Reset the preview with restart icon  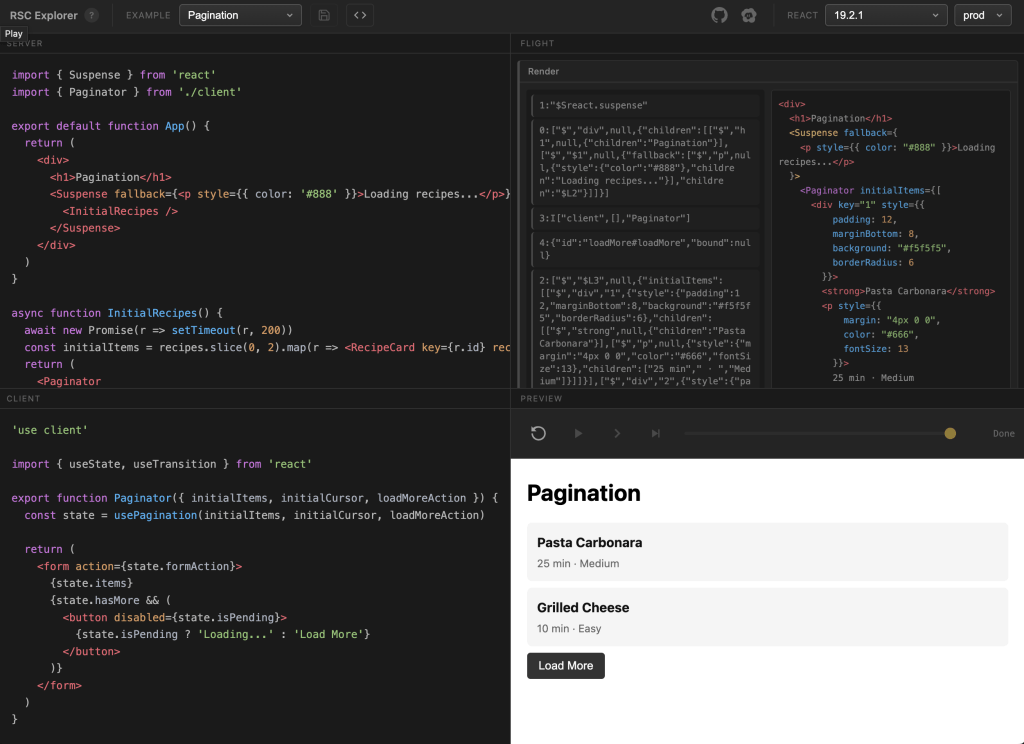pyautogui.click(x=538, y=433)
